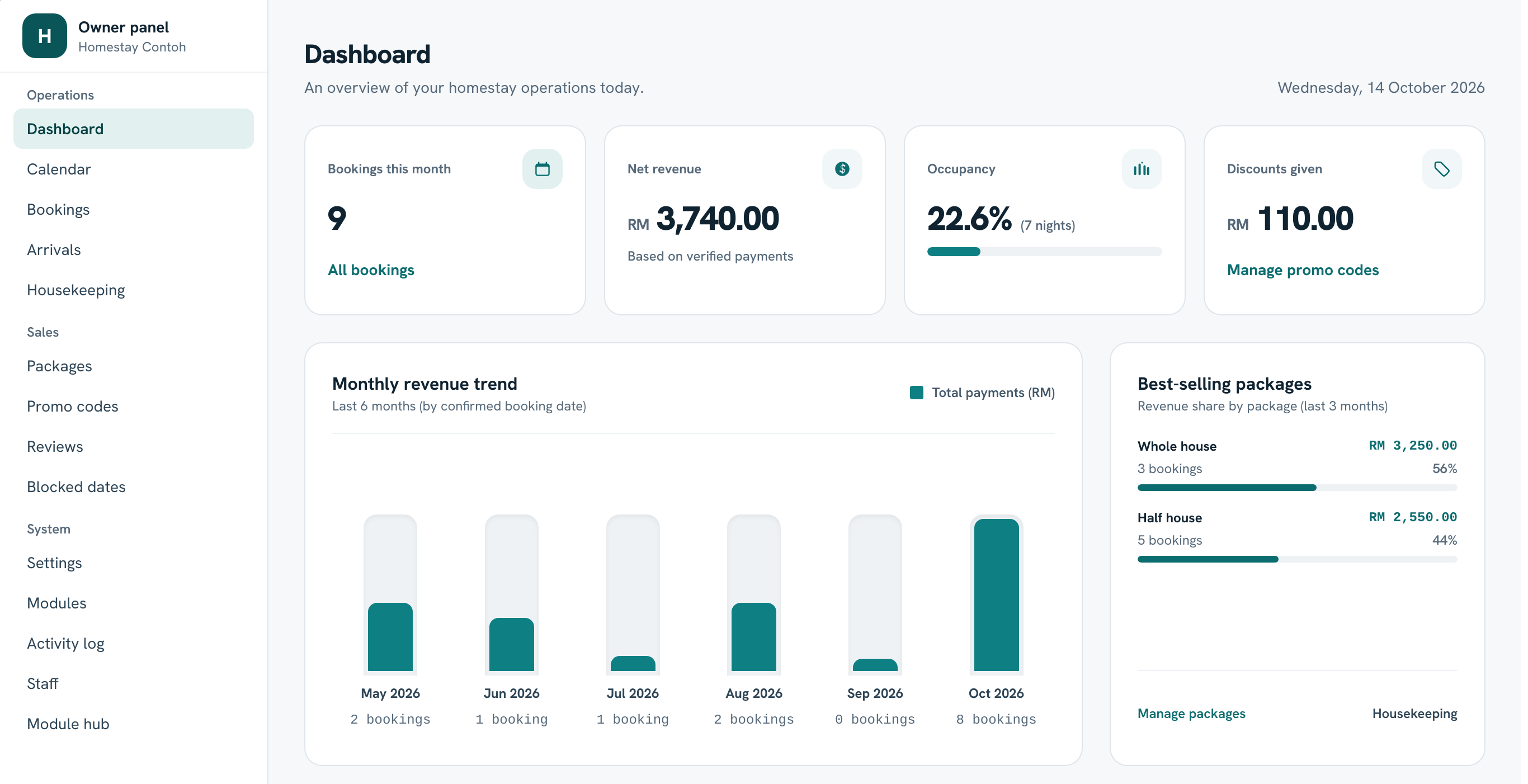
Task: Click the bar chart icon in Occupancy card
Action: pos(1142,169)
